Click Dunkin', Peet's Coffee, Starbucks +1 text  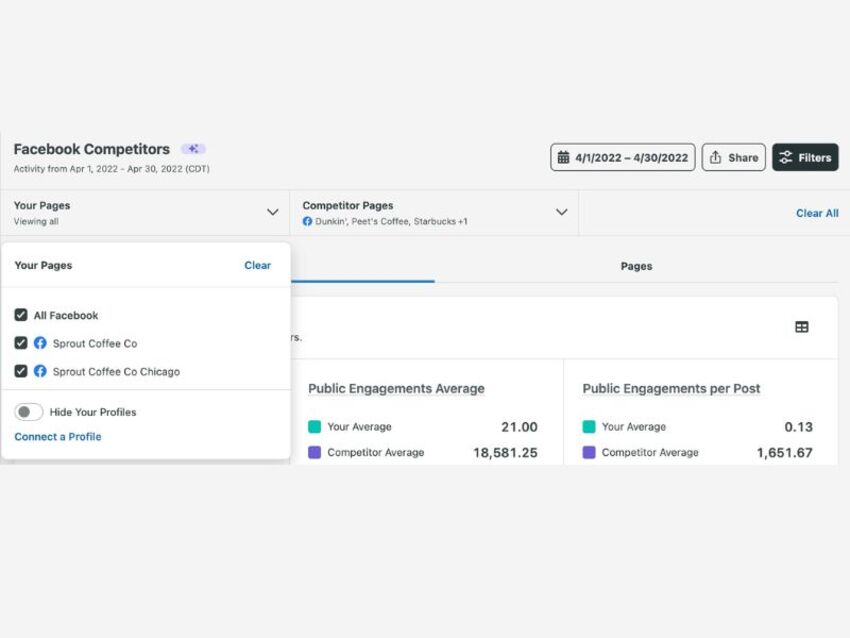(x=391, y=221)
